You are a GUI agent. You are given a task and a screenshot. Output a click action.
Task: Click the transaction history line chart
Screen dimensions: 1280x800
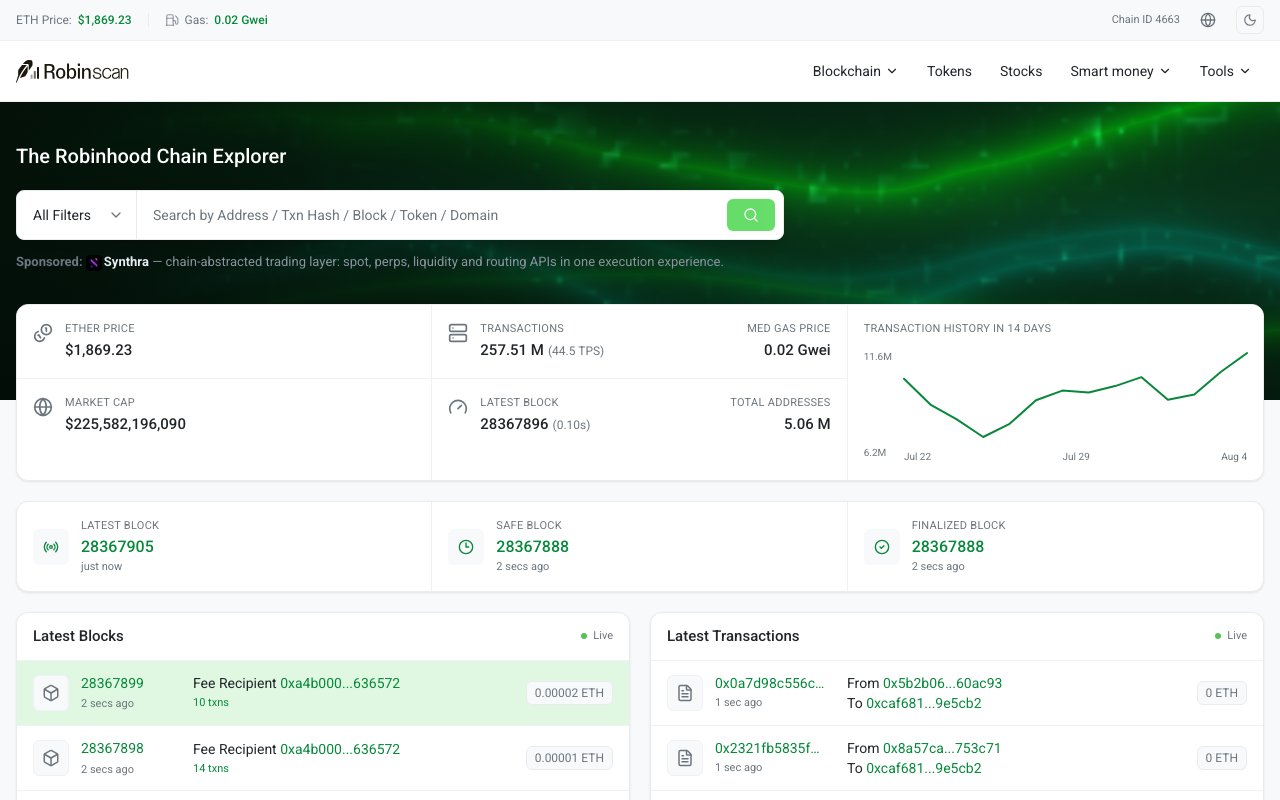click(1075, 395)
